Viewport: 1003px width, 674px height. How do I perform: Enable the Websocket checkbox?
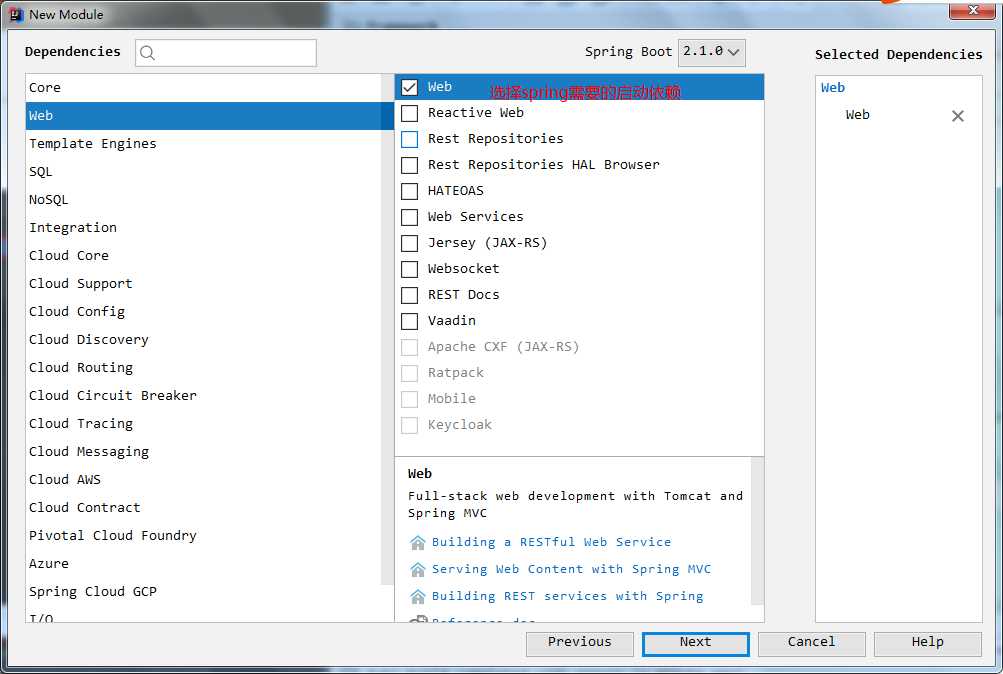[x=409, y=269]
